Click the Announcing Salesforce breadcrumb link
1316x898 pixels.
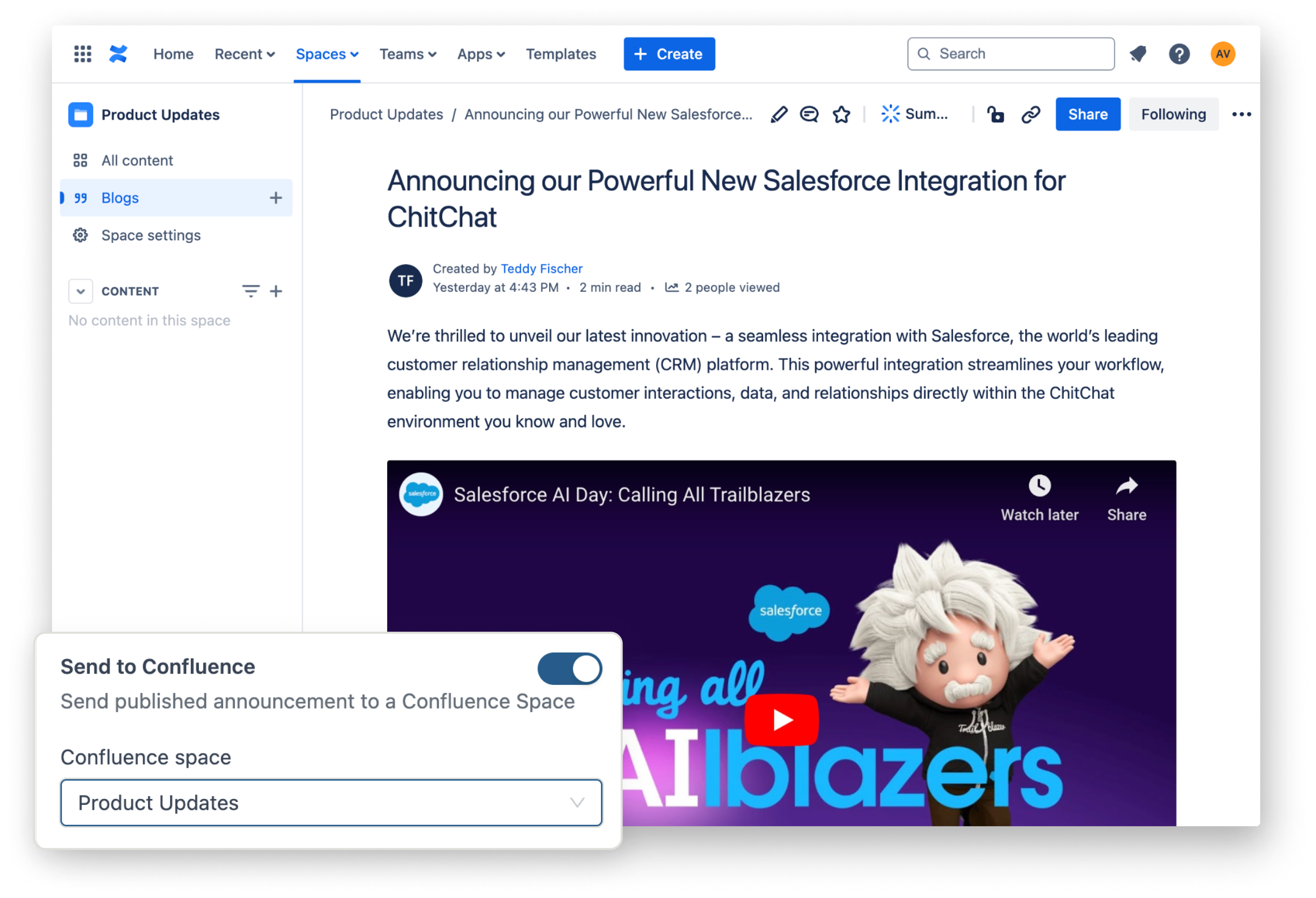pyautogui.click(x=608, y=115)
